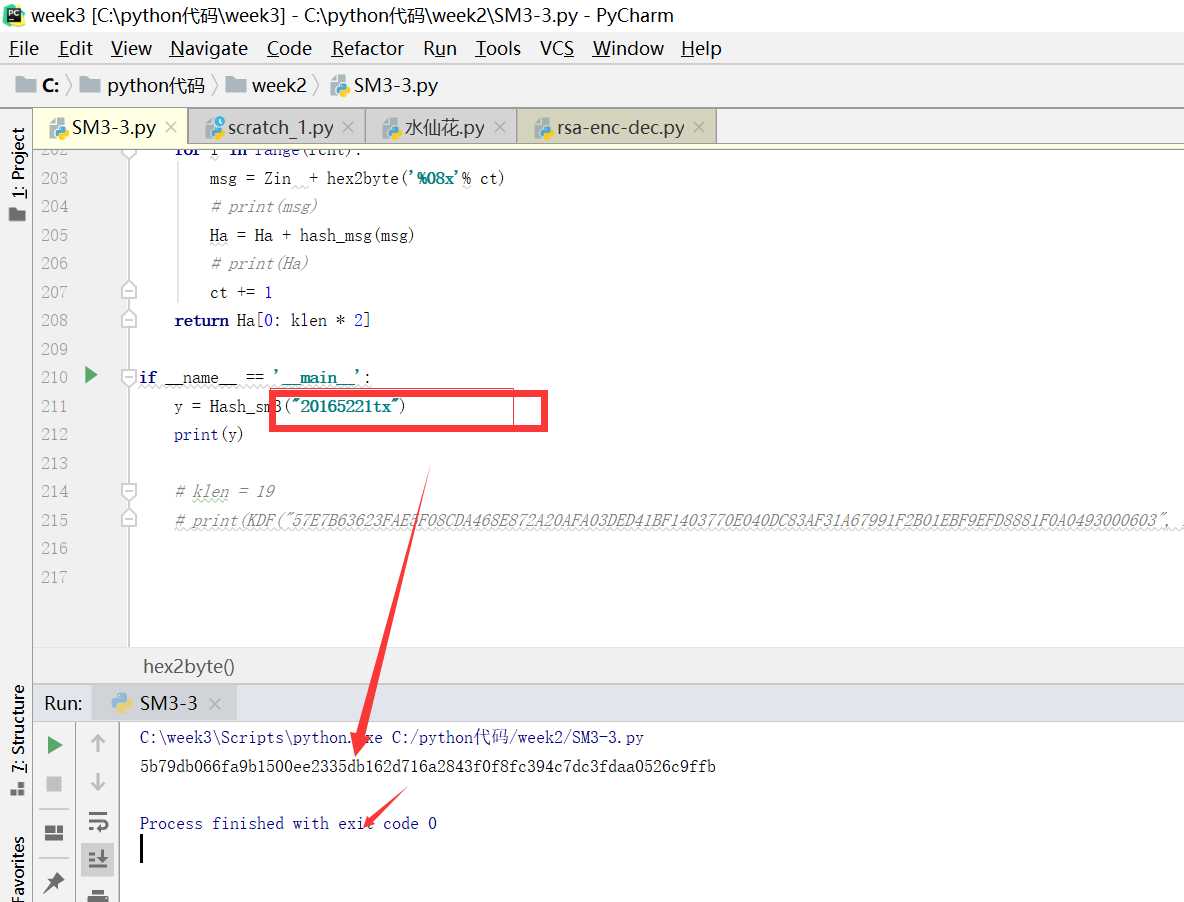Click line number 216 in the gutter

pos(54,548)
